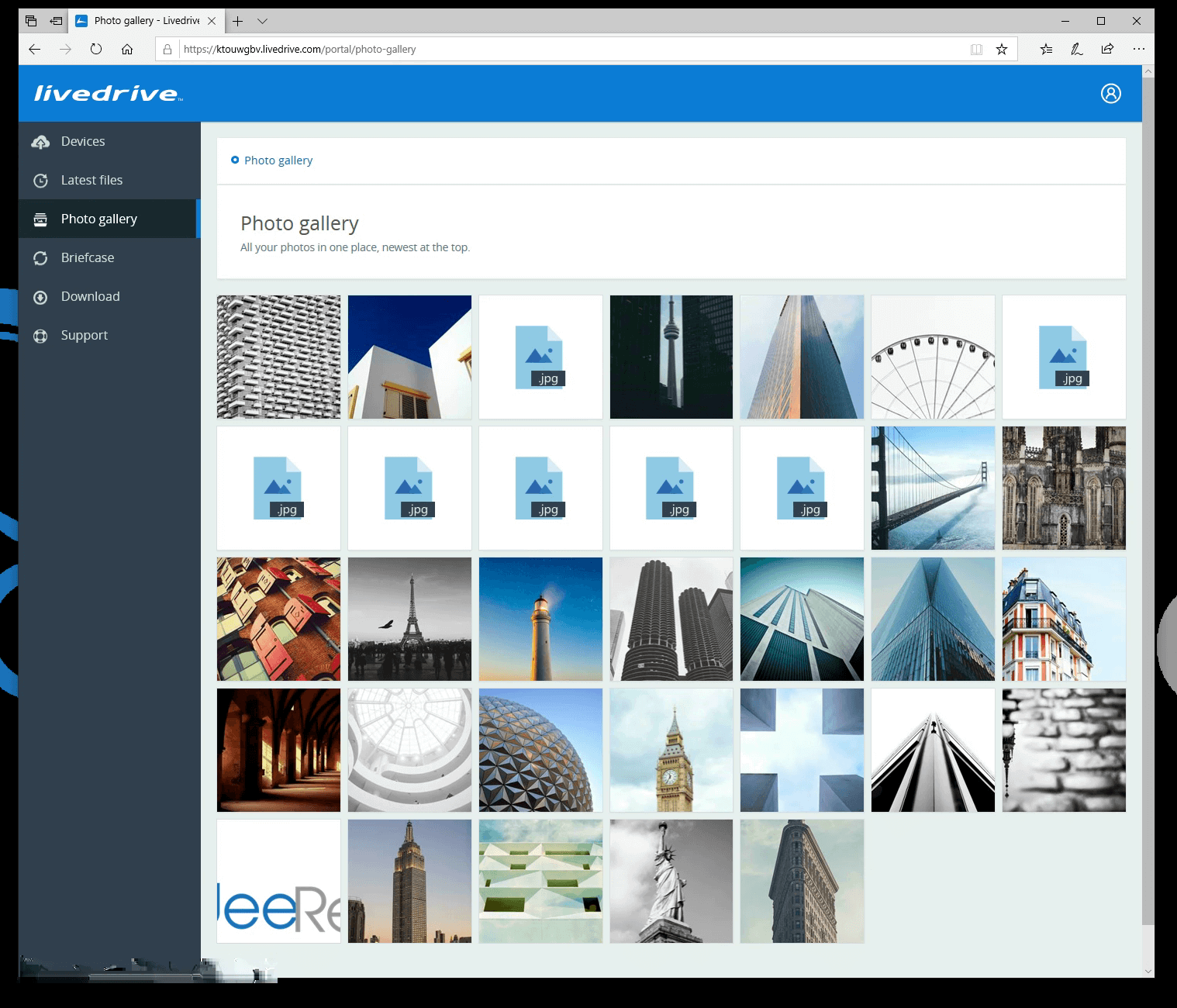The image size is (1177, 1008).
Task: Click the Photo gallery breadcrumb link
Action: (x=278, y=161)
